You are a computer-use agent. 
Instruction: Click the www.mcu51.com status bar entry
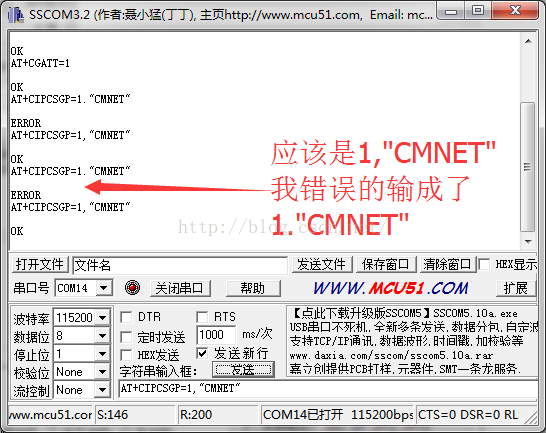50,415
